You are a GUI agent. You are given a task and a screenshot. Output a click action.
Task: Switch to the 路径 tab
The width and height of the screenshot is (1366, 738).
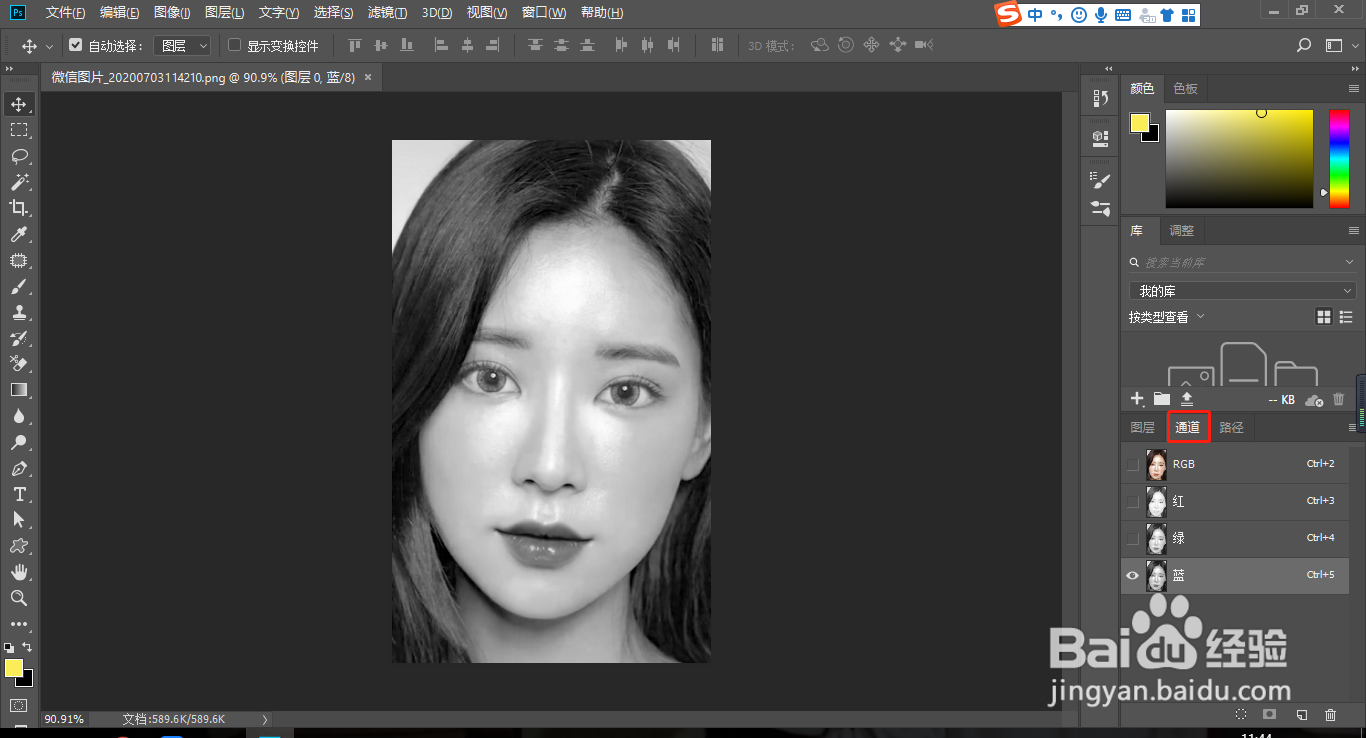click(1231, 428)
